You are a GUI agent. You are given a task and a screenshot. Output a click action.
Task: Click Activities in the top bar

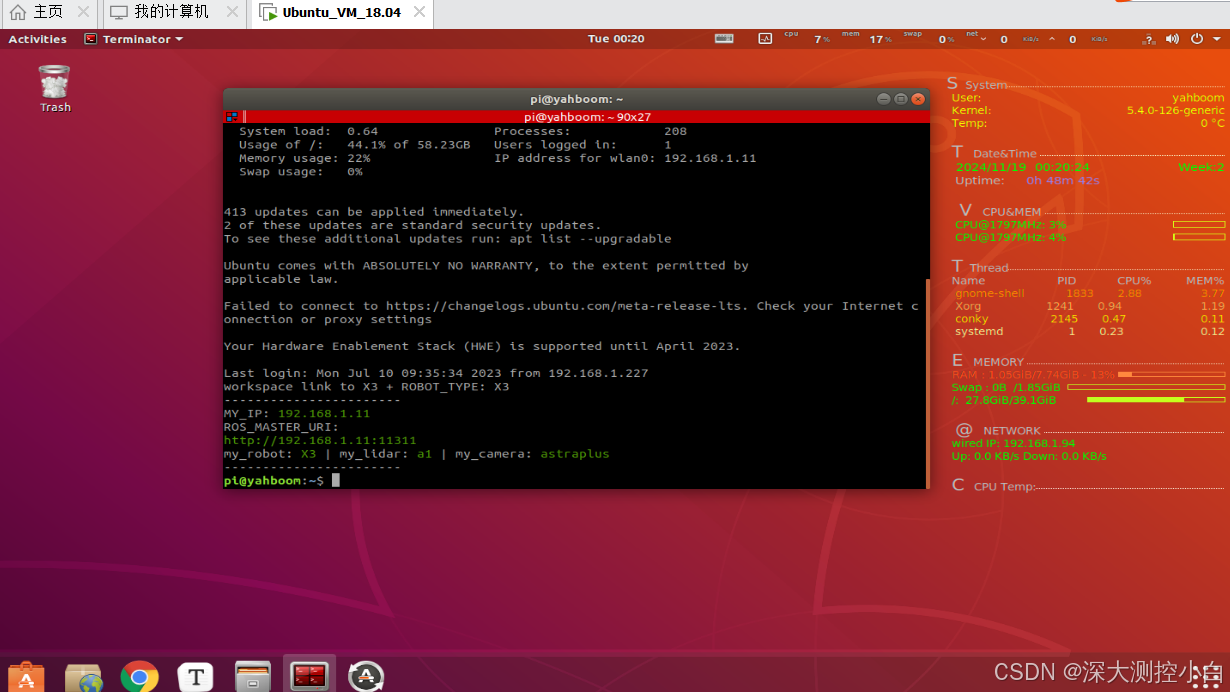(x=37, y=39)
